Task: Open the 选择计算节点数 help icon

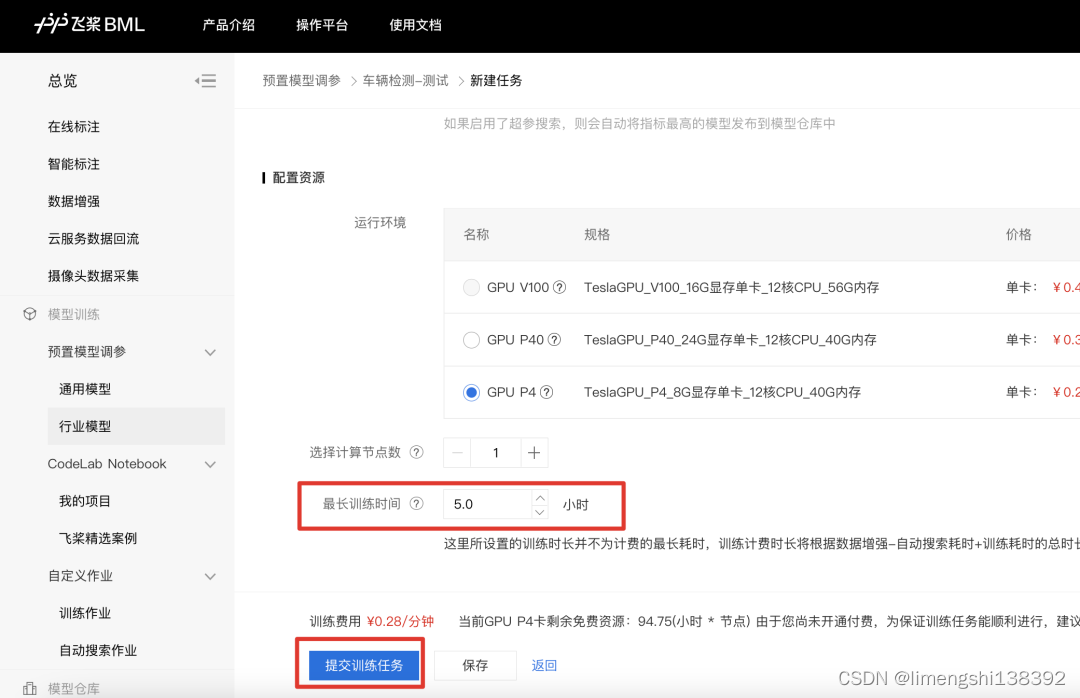Action: 418,452
